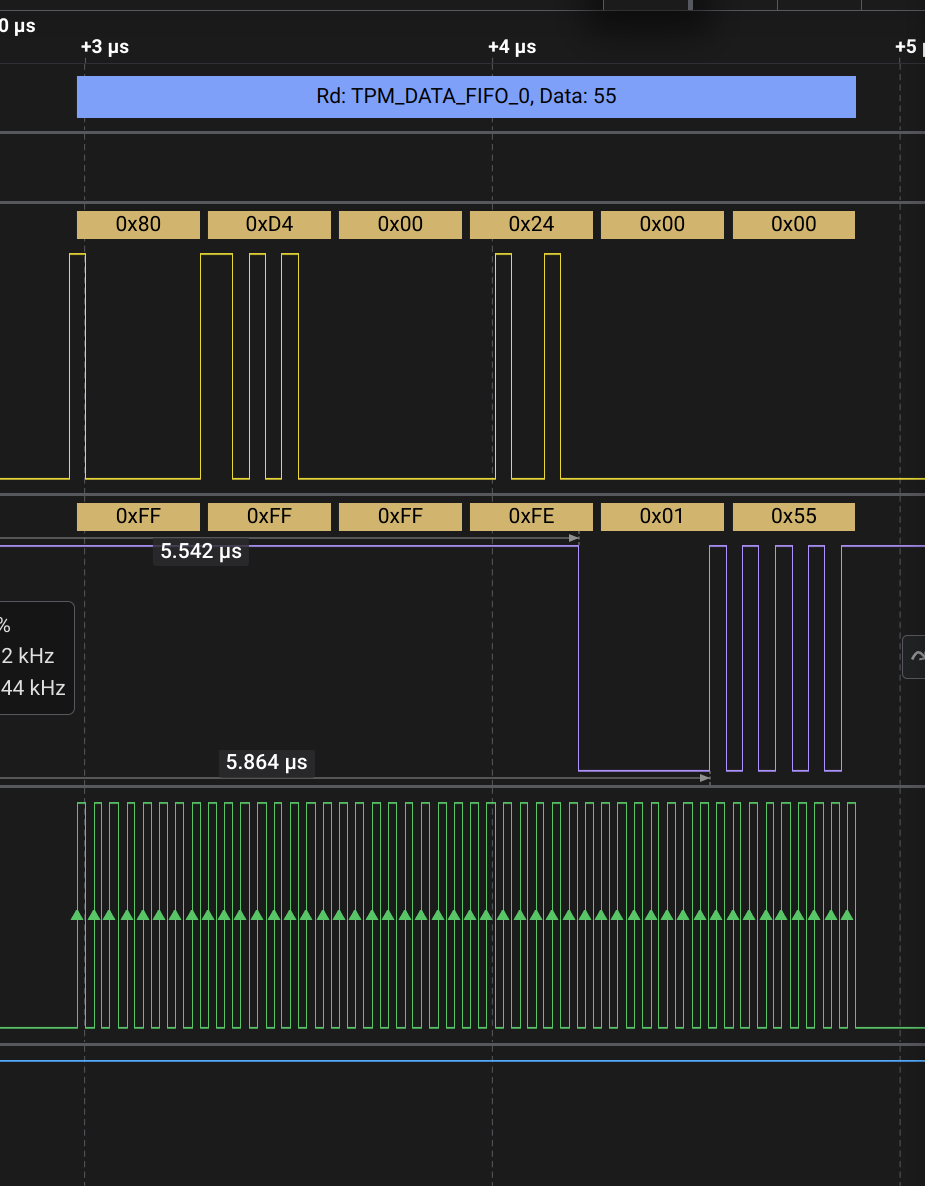The width and height of the screenshot is (925, 1186).
Task: Click the 0x00 bubble after 0x24
Action: click(x=662, y=224)
